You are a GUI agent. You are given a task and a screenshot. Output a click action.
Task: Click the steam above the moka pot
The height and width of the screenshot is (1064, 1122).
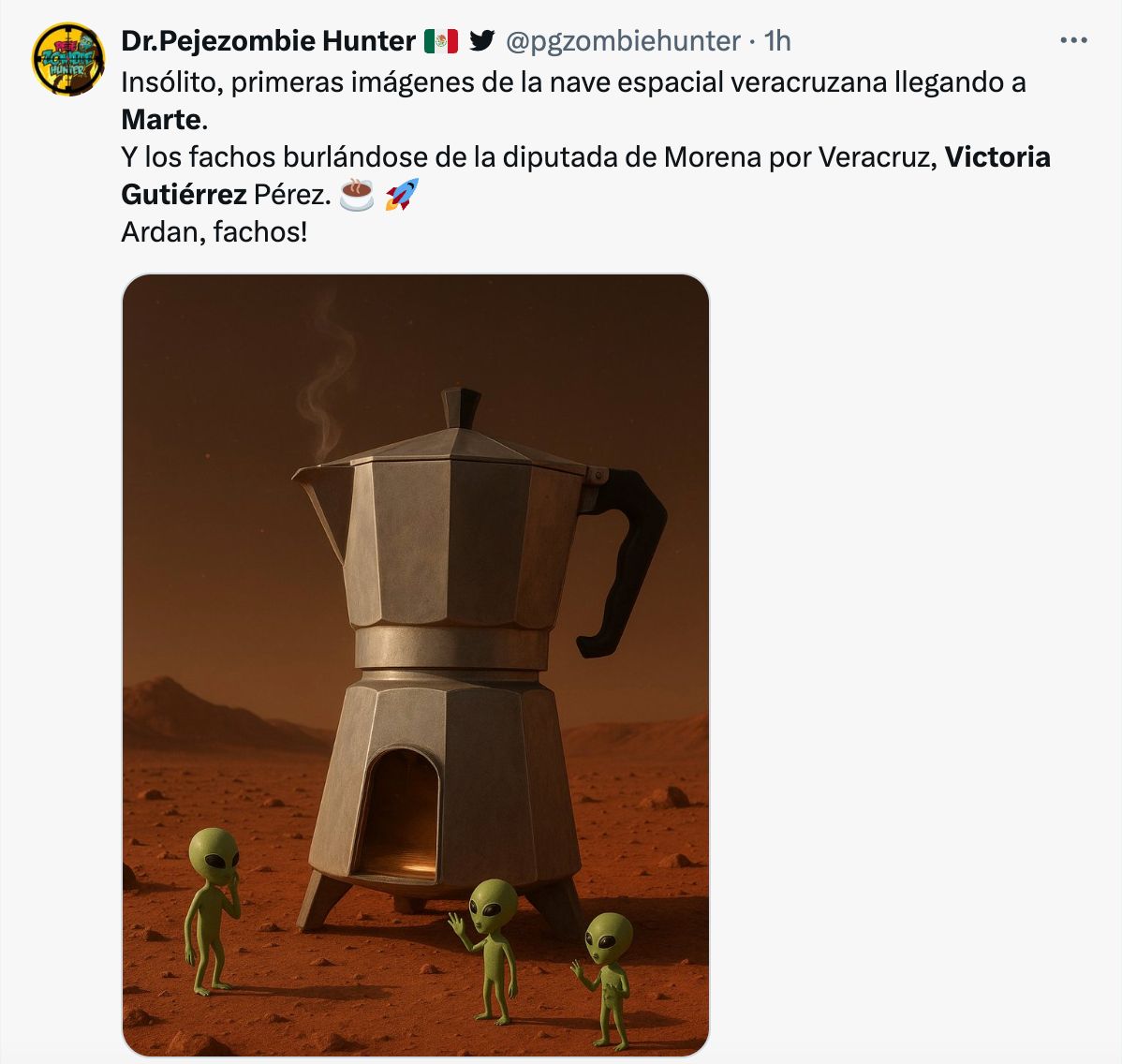[x=327, y=376]
